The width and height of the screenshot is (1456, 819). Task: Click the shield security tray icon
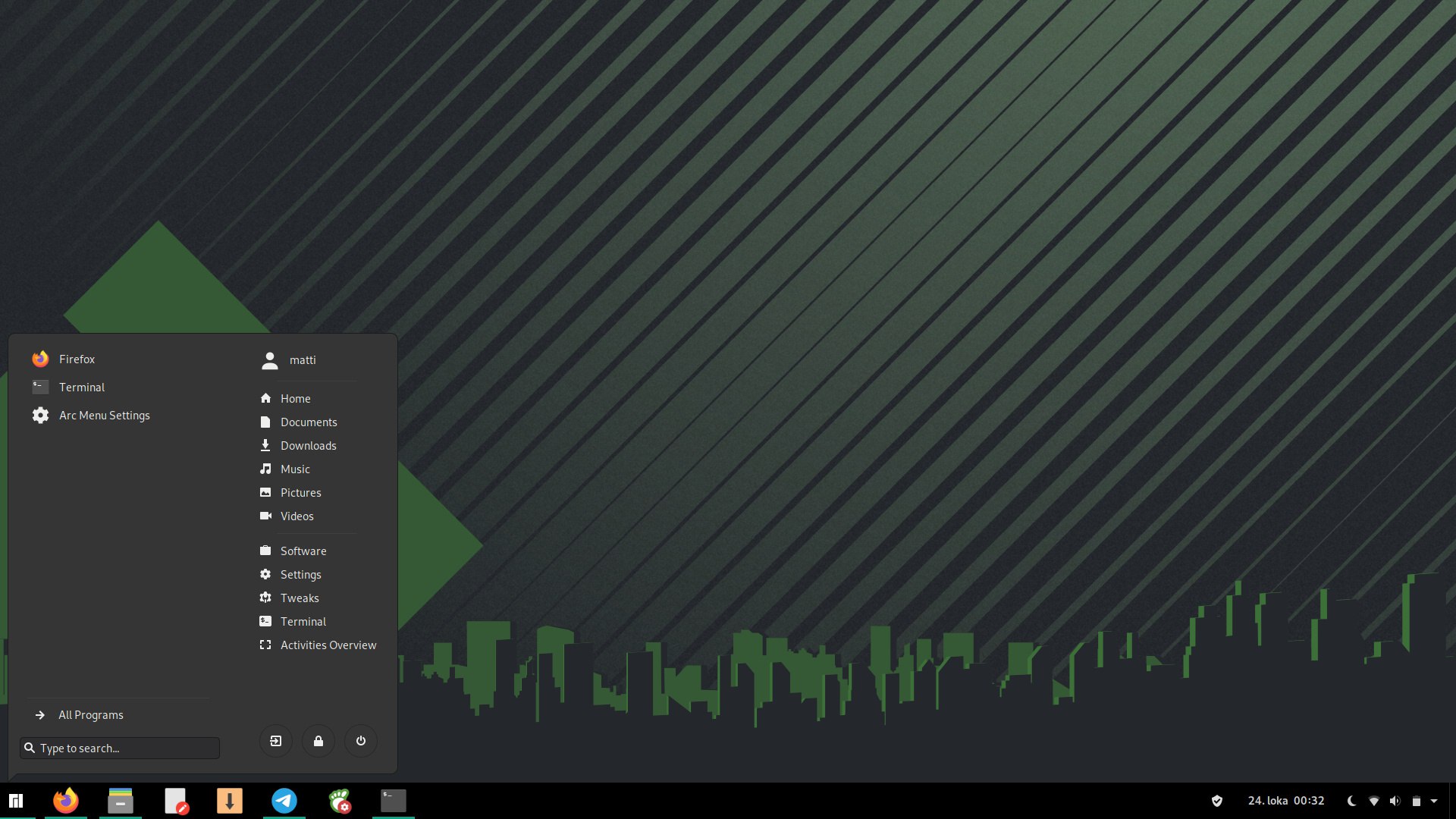coord(1217,801)
